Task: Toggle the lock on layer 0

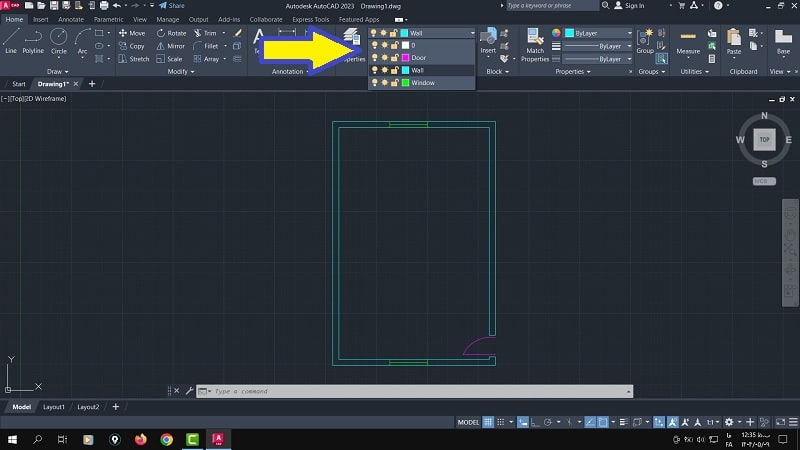Action: (x=394, y=45)
